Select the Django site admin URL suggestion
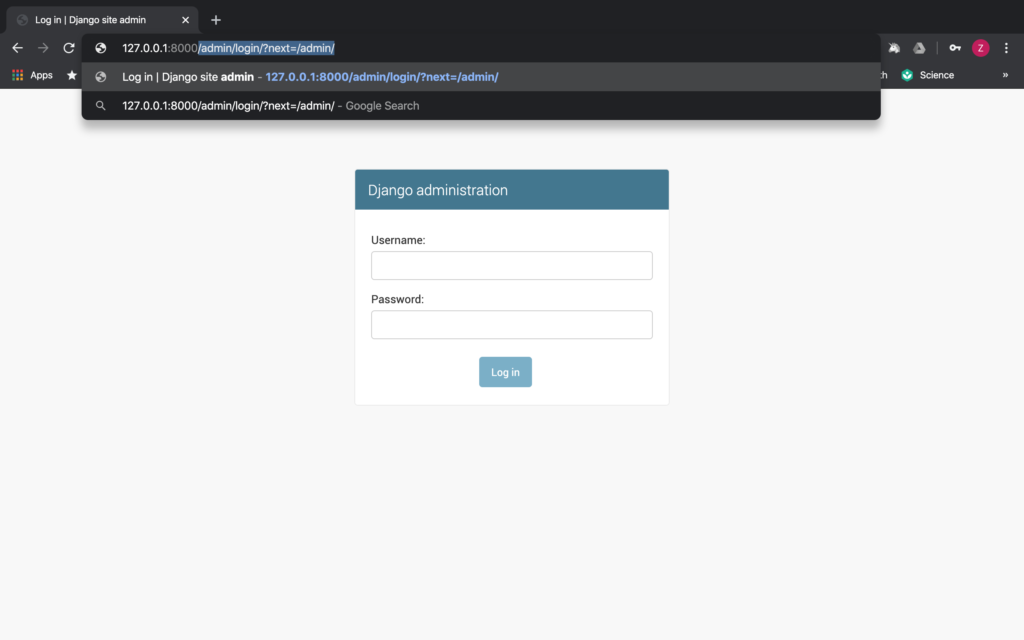The width and height of the screenshot is (1024, 640). (481, 77)
